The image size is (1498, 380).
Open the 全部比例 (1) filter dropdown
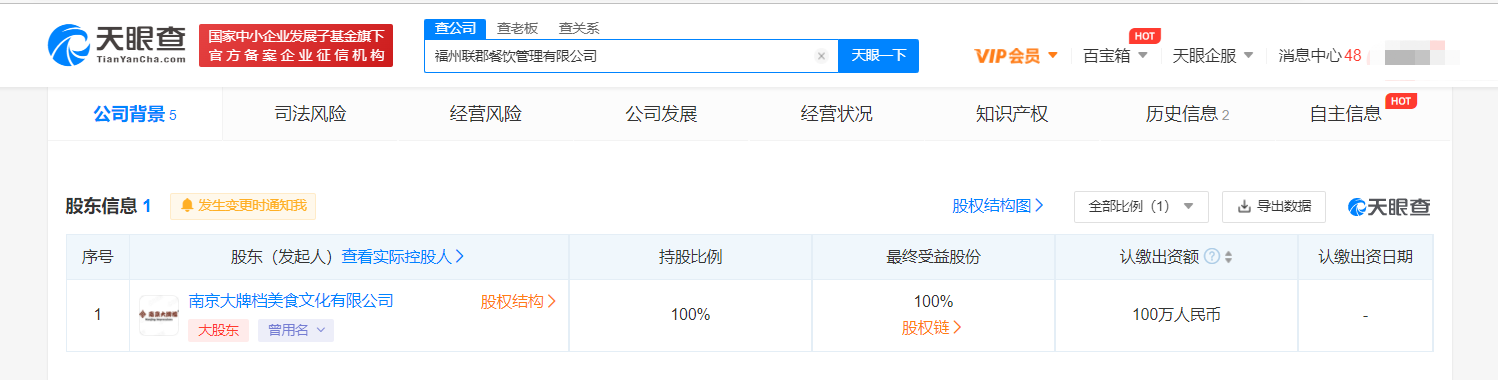[1141, 206]
